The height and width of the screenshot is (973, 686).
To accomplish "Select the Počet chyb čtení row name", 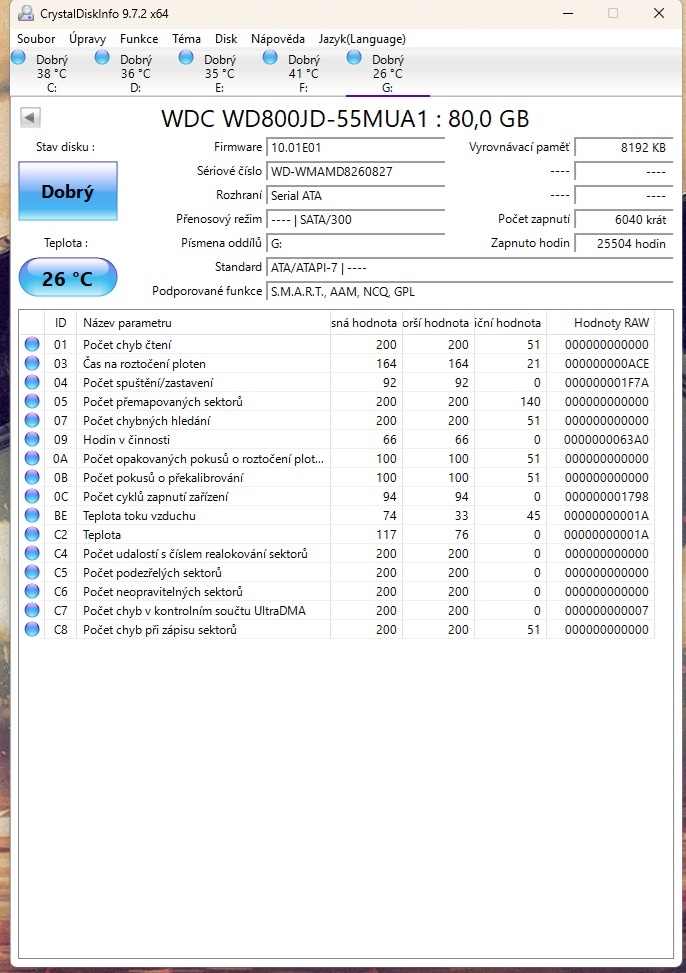I will [x=127, y=344].
